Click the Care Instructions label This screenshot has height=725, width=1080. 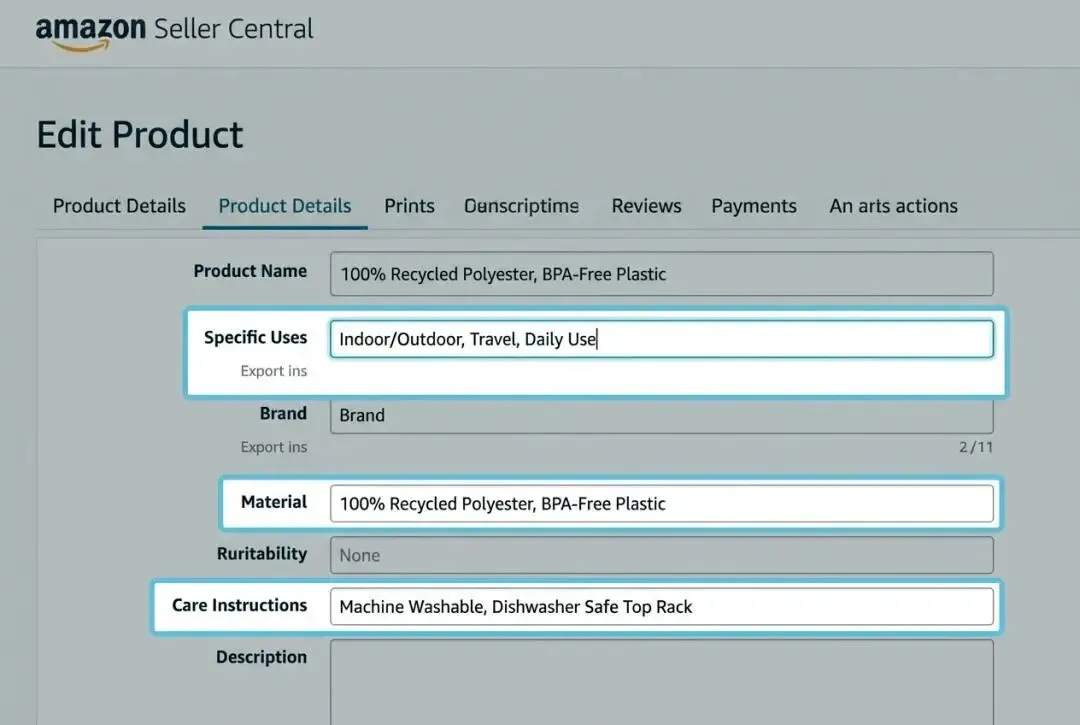click(x=239, y=605)
